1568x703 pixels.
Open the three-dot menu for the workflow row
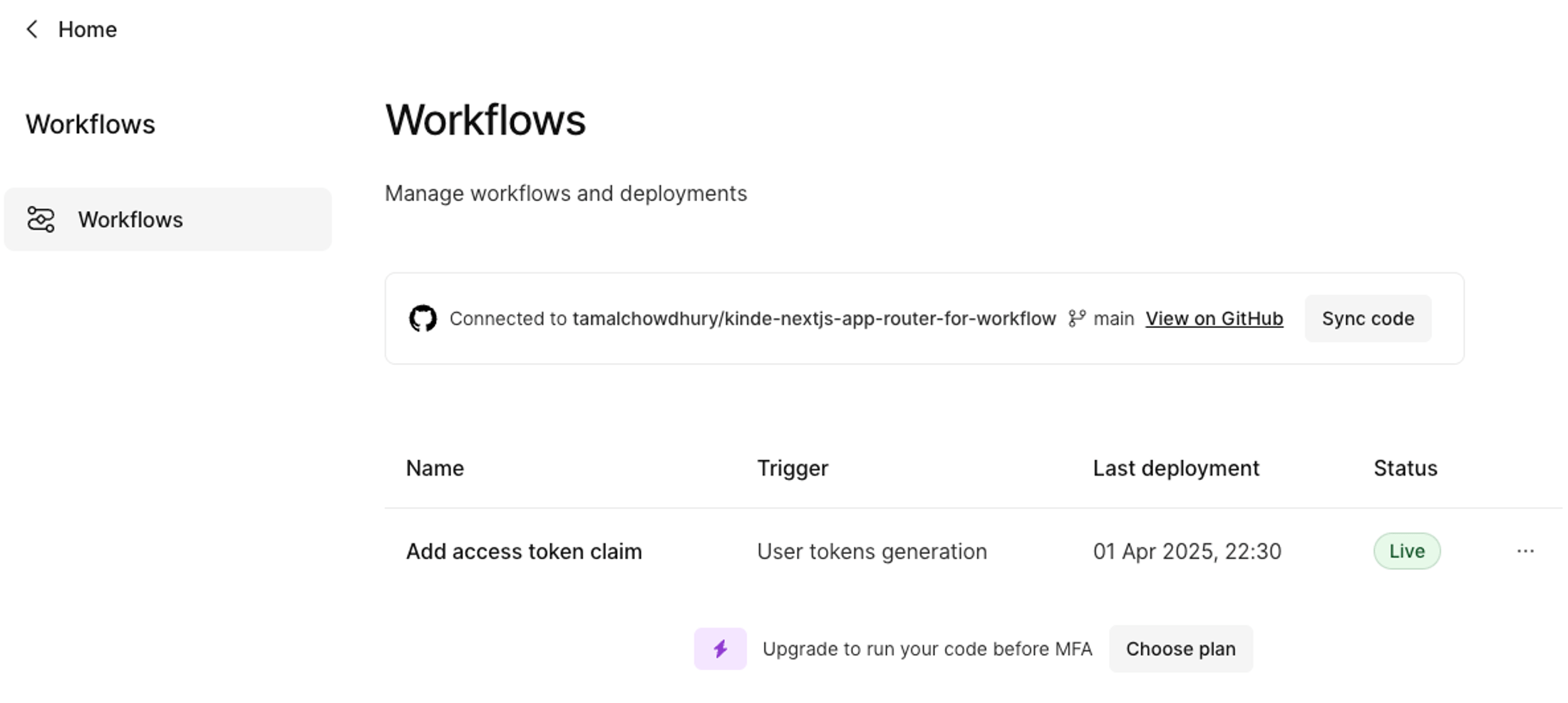(1525, 551)
